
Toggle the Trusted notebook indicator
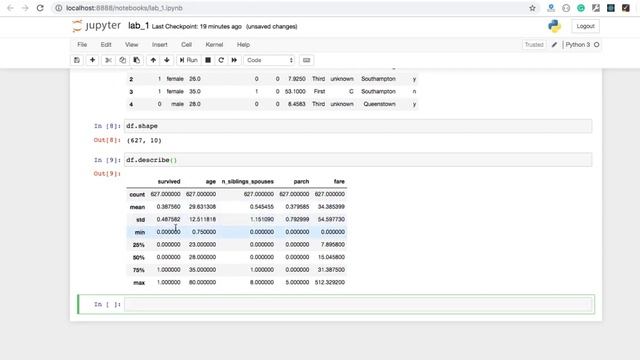[x=534, y=44]
